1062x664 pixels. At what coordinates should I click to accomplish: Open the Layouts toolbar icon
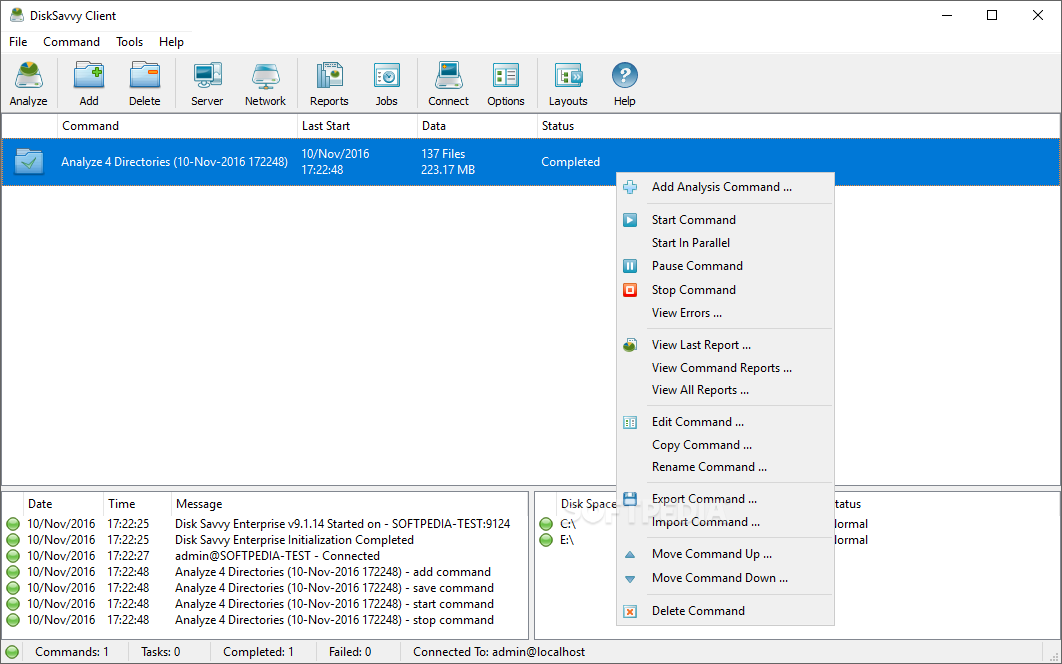[x=568, y=83]
